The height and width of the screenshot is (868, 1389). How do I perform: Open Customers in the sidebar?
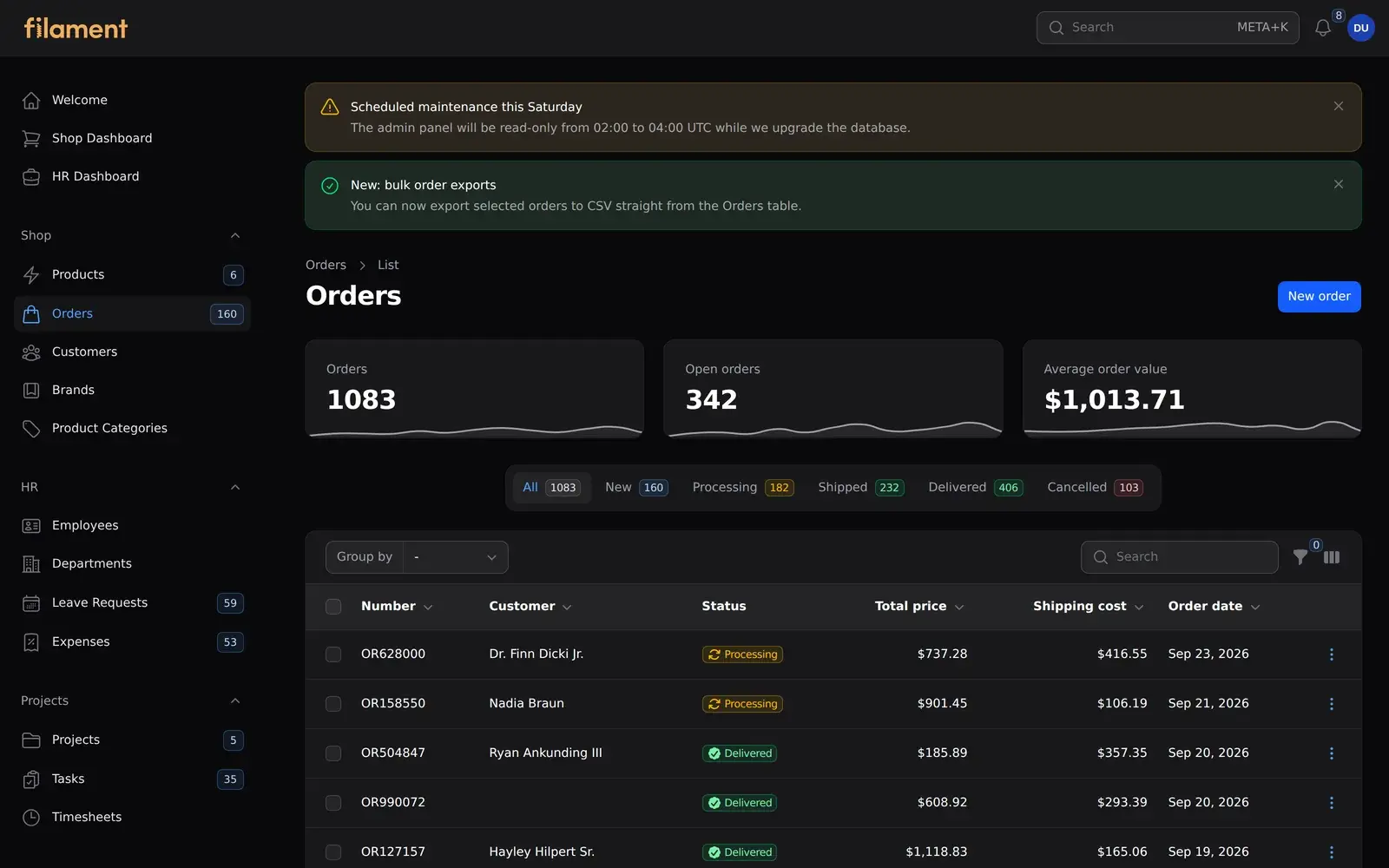pyautogui.click(x=132, y=352)
